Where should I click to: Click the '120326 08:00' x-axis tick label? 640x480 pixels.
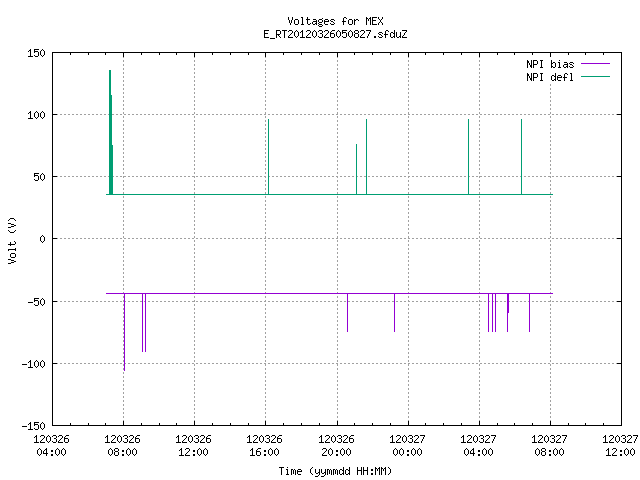coord(122,446)
